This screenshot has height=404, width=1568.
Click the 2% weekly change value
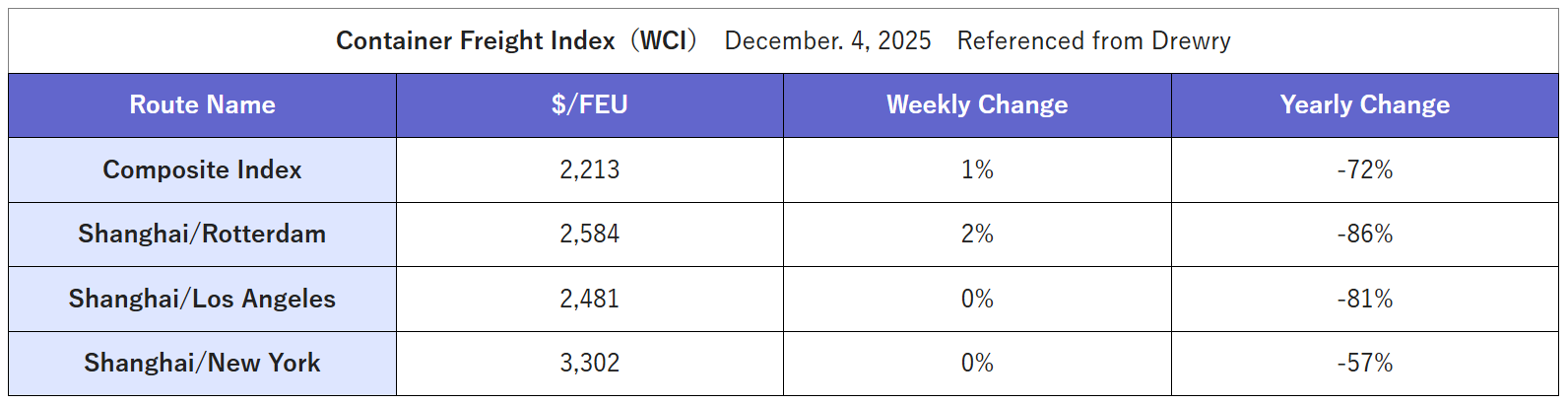[976, 234]
